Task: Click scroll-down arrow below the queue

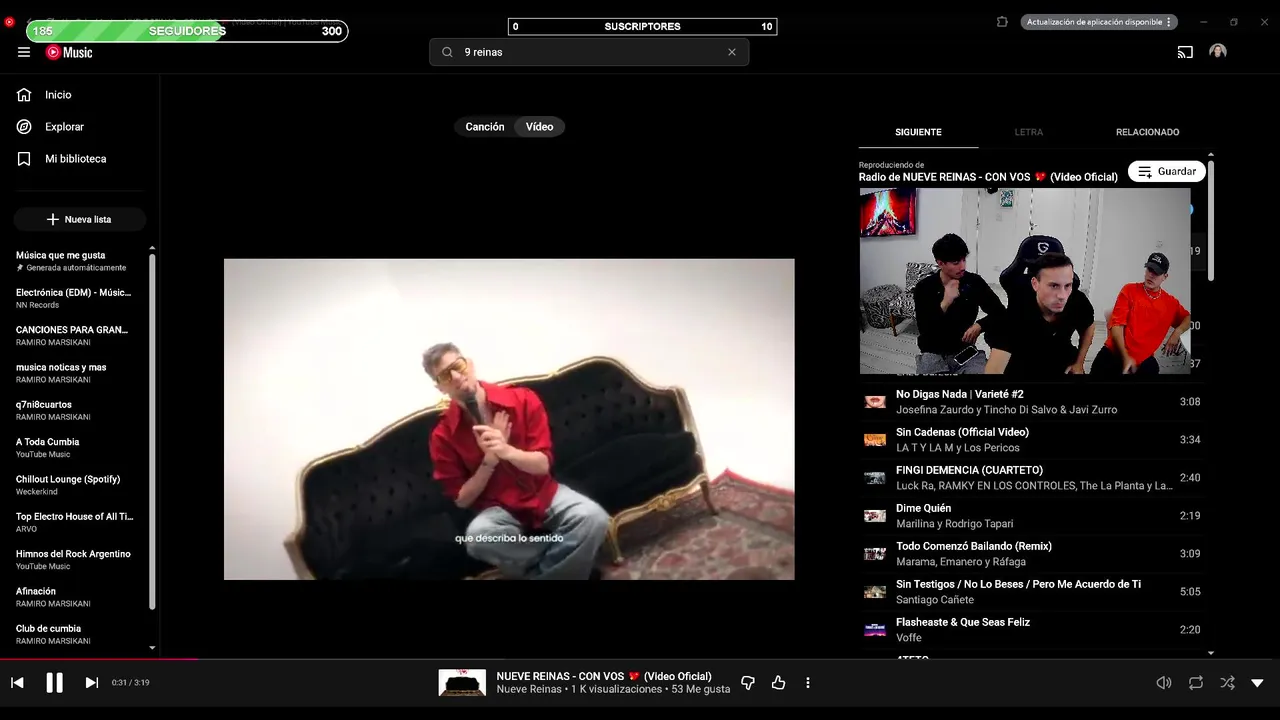Action: pyautogui.click(x=1211, y=653)
